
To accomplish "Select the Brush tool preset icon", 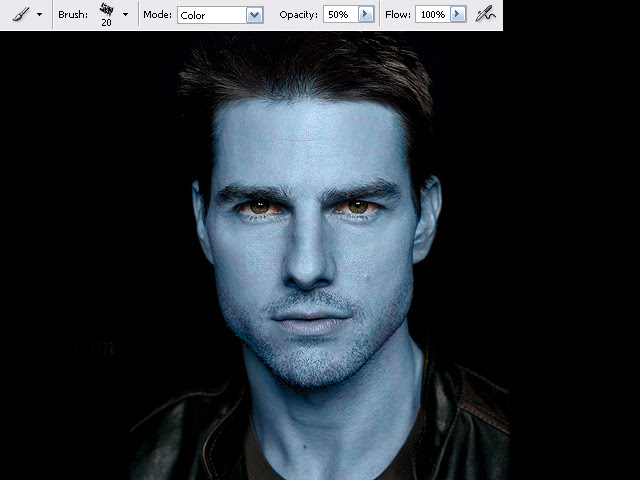I will tap(21, 14).
